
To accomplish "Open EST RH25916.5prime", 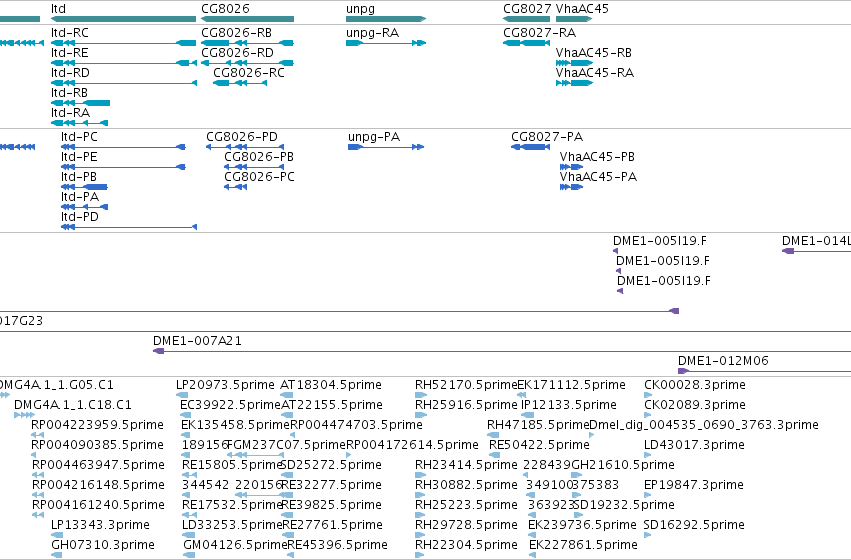I will click(x=466, y=405).
